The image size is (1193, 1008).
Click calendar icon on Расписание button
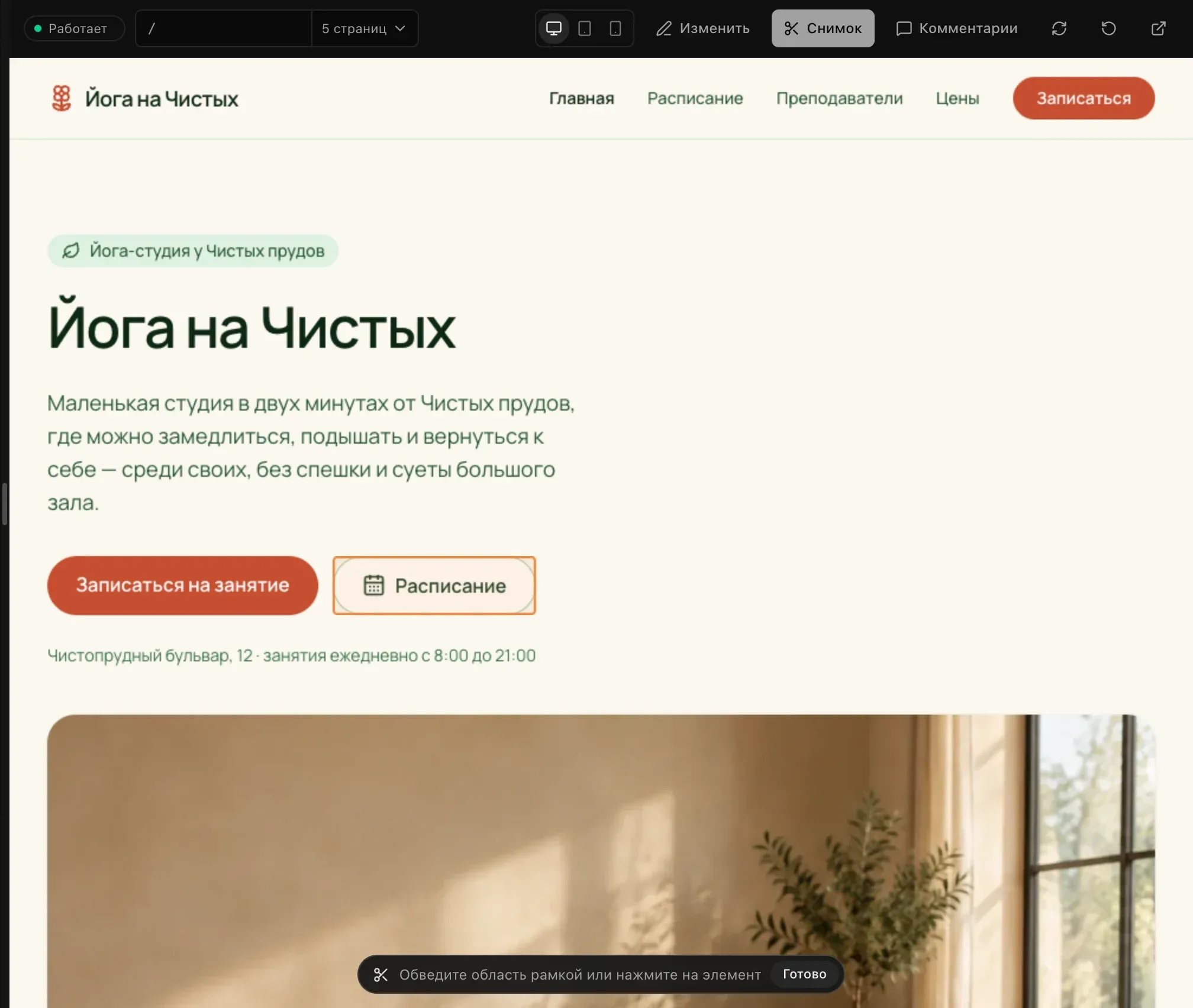coord(373,585)
